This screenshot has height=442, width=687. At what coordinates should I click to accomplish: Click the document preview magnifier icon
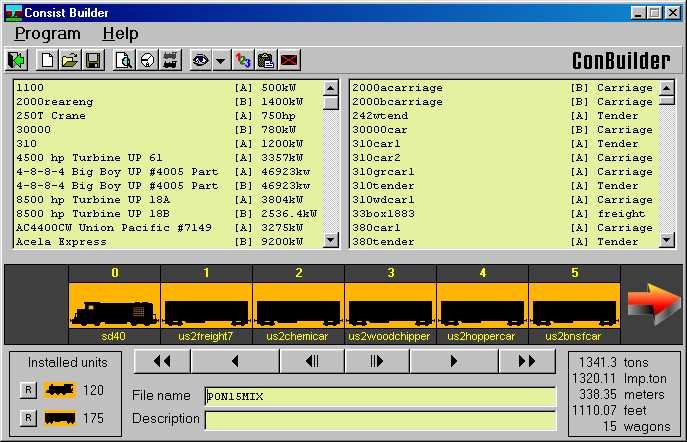point(124,60)
